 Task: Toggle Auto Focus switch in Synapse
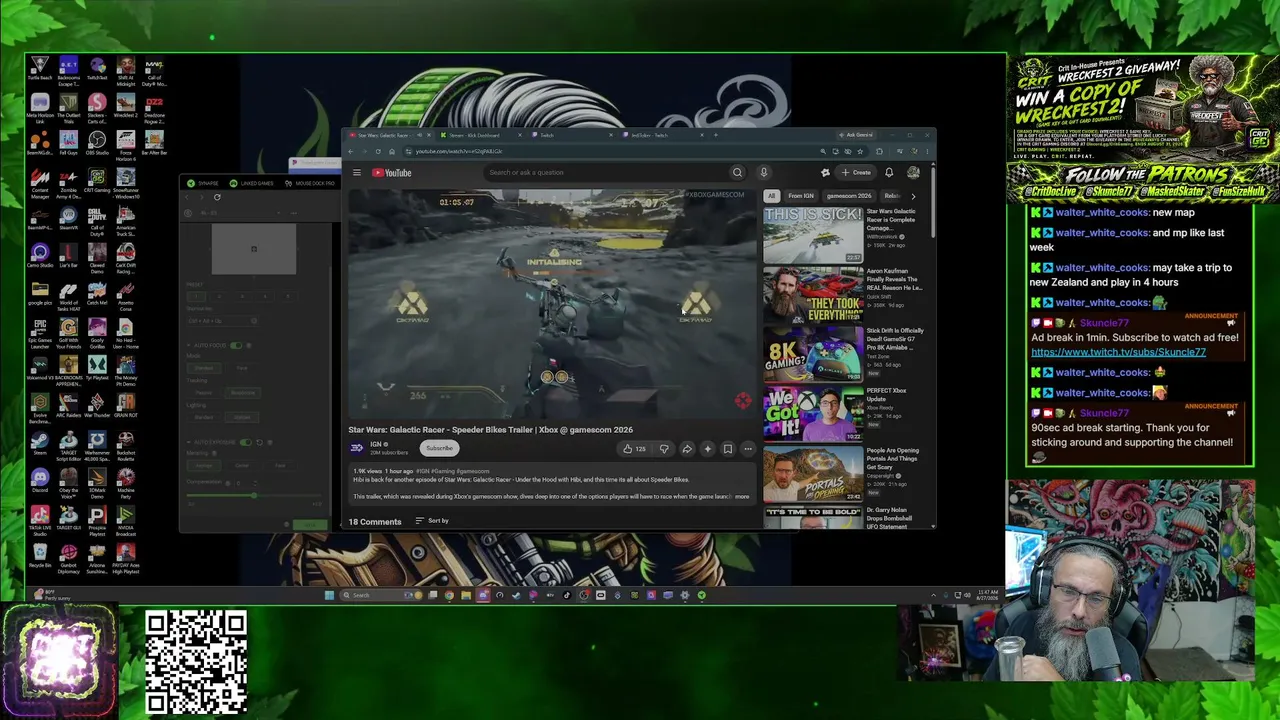[236, 346]
